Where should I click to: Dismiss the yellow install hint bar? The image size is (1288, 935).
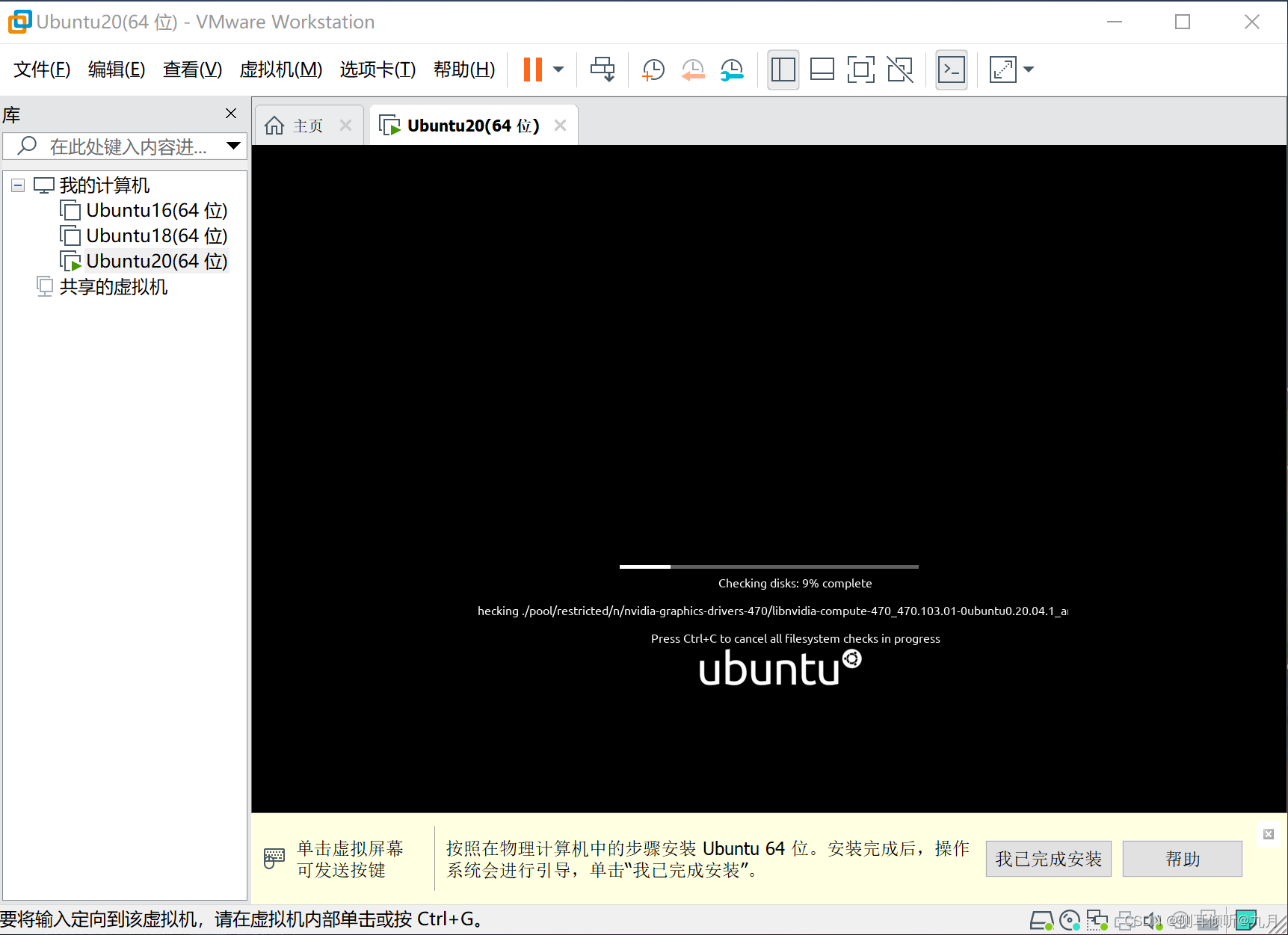point(1269,834)
